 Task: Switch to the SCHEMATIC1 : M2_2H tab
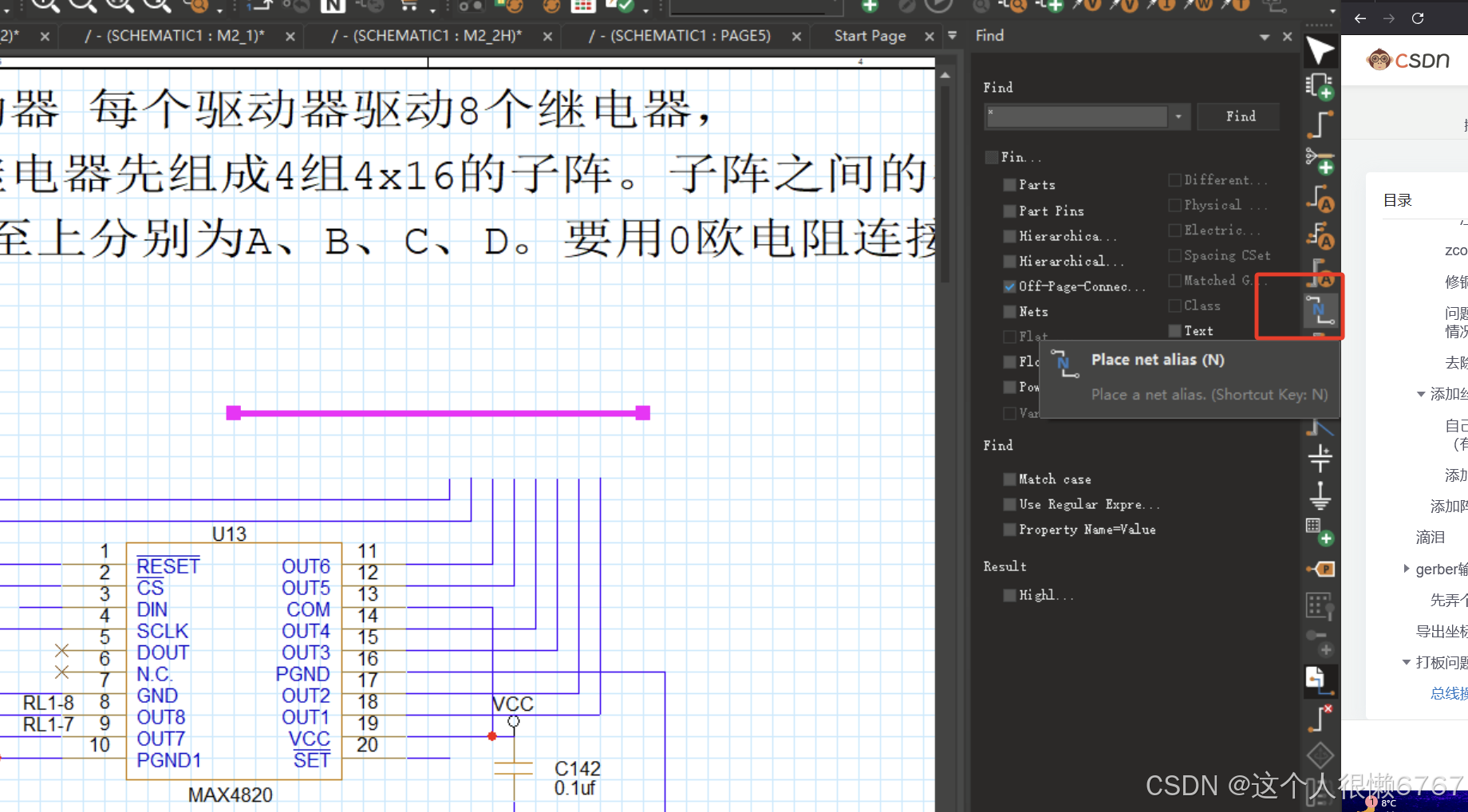click(426, 36)
